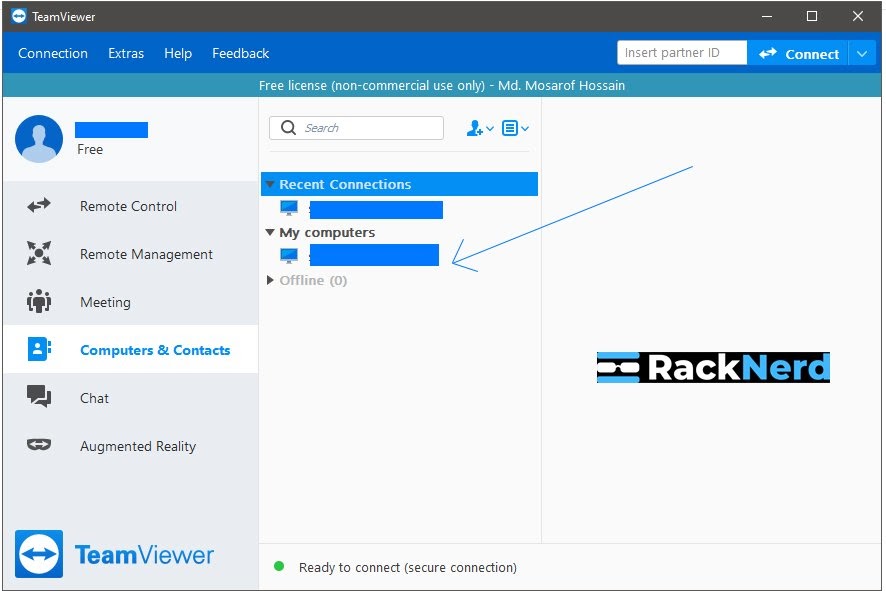Click the user profile avatar
Screen dimensions: 886x591
(x=39, y=139)
